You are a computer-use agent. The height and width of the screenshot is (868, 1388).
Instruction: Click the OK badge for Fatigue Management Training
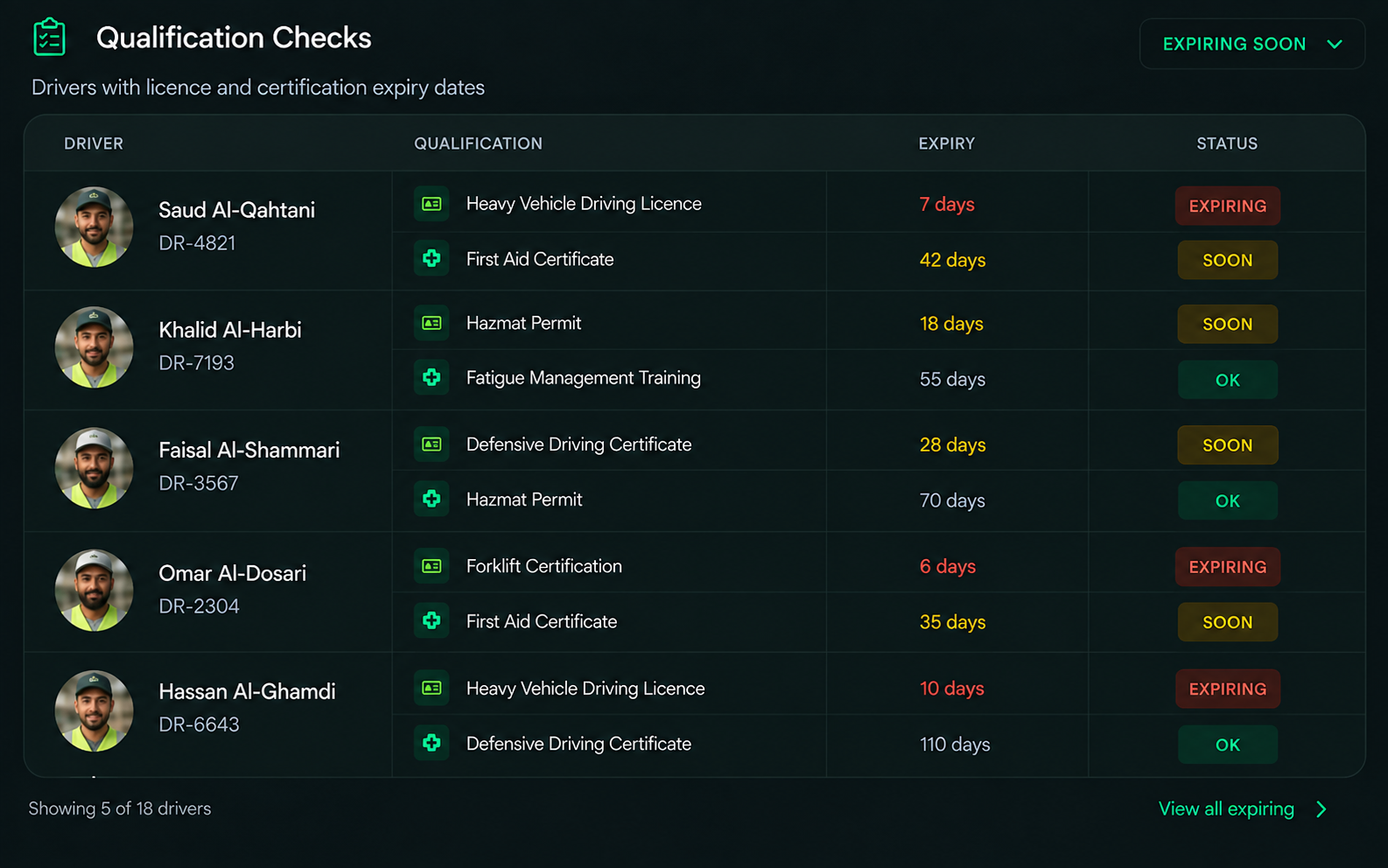pyautogui.click(x=1227, y=380)
